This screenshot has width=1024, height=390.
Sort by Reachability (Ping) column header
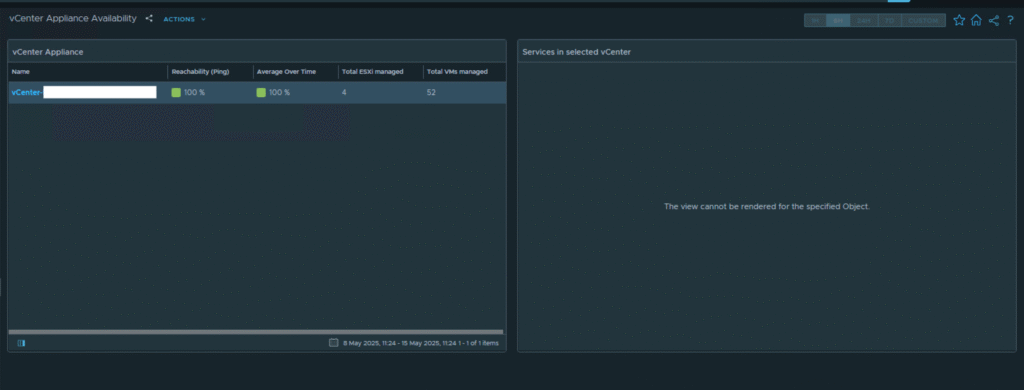[200, 72]
